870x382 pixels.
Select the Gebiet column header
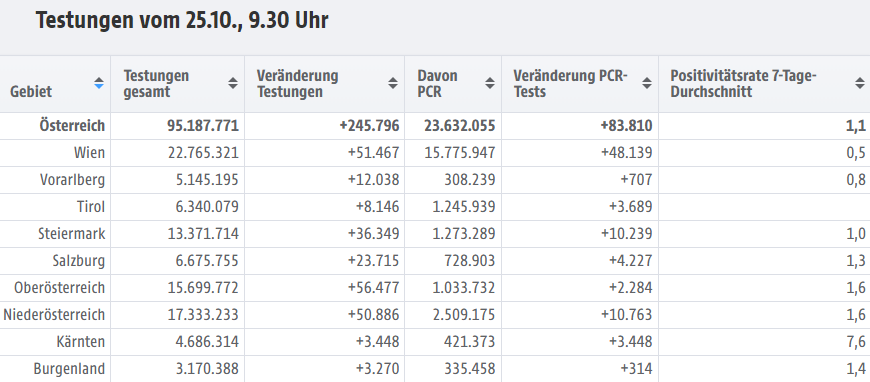click(x=31, y=92)
